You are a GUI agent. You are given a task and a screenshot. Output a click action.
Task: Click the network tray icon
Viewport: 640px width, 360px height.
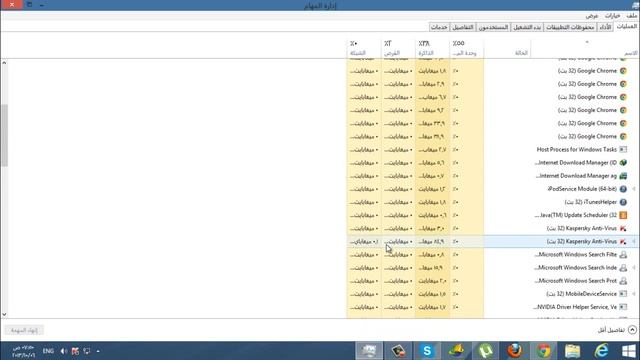87,351
